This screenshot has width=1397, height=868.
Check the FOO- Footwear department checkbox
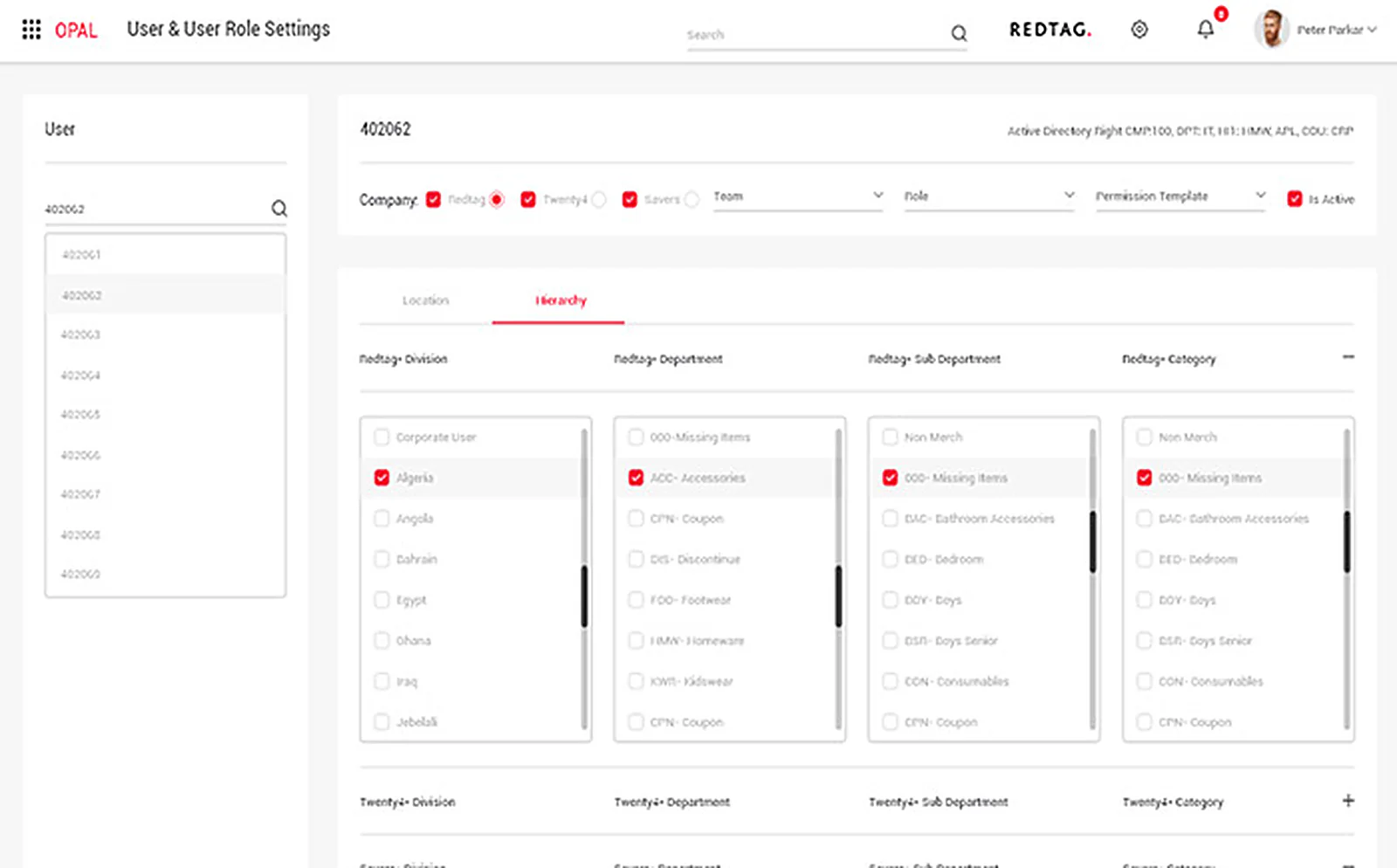point(636,600)
